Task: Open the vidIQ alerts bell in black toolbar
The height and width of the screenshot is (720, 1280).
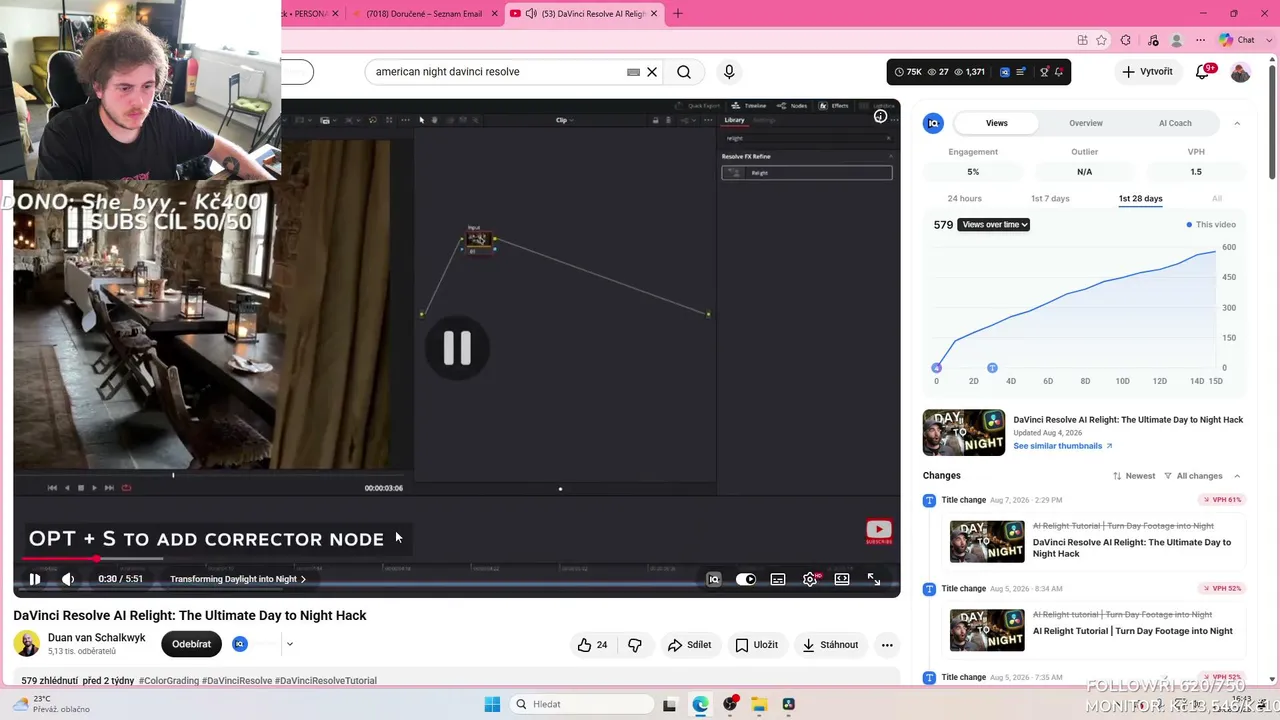Action: pos(1060,72)
